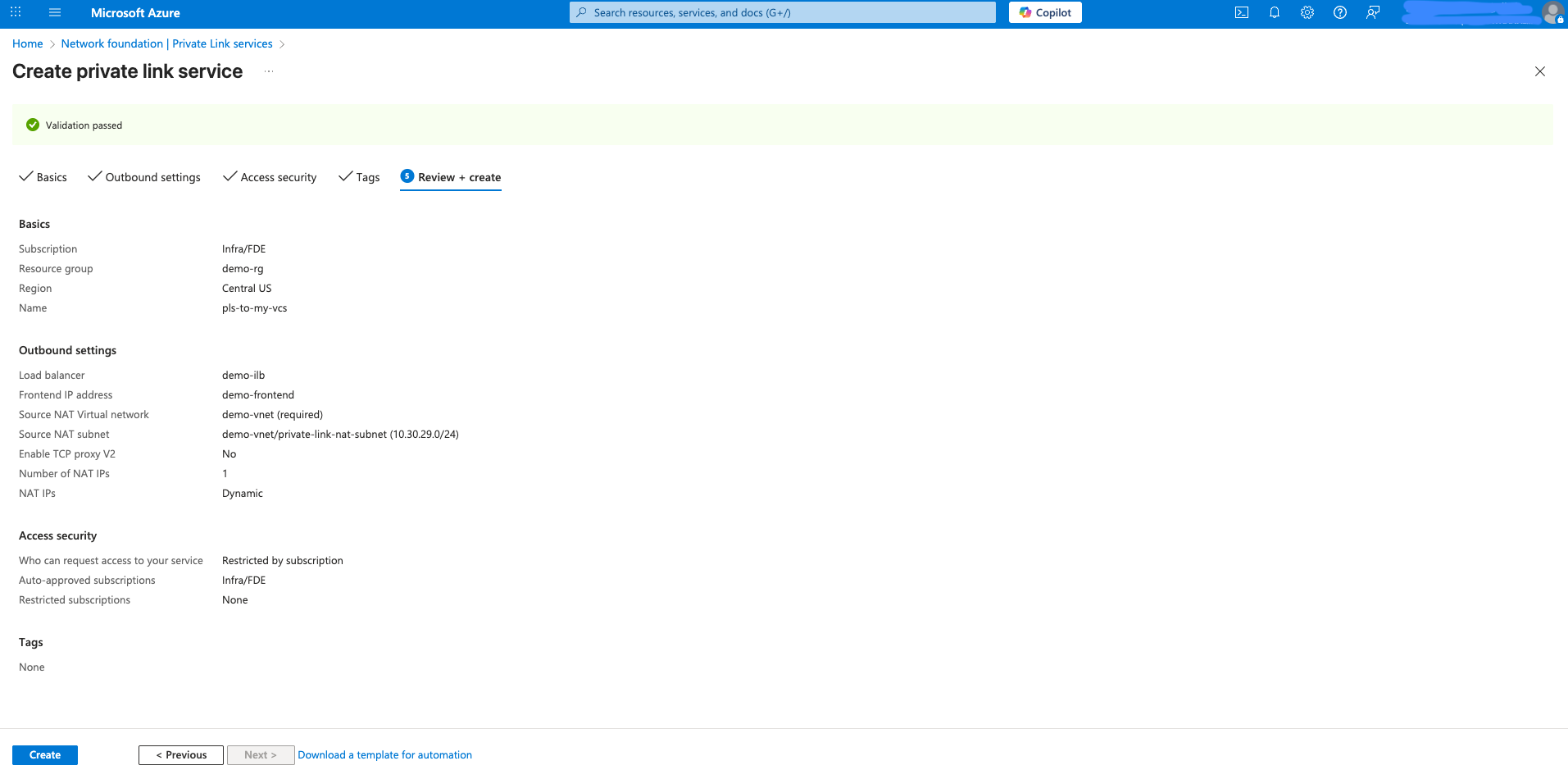Dismiss the Create private link service pane
This screenshot has width=1568, height=779.
[1539, 71]
